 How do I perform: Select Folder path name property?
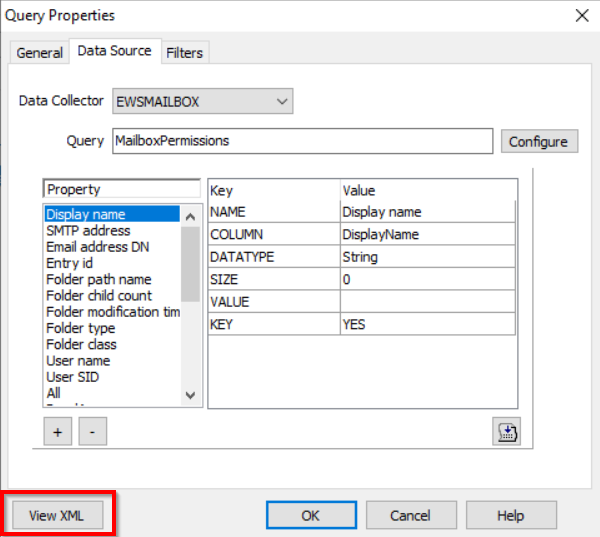[112, 280]
